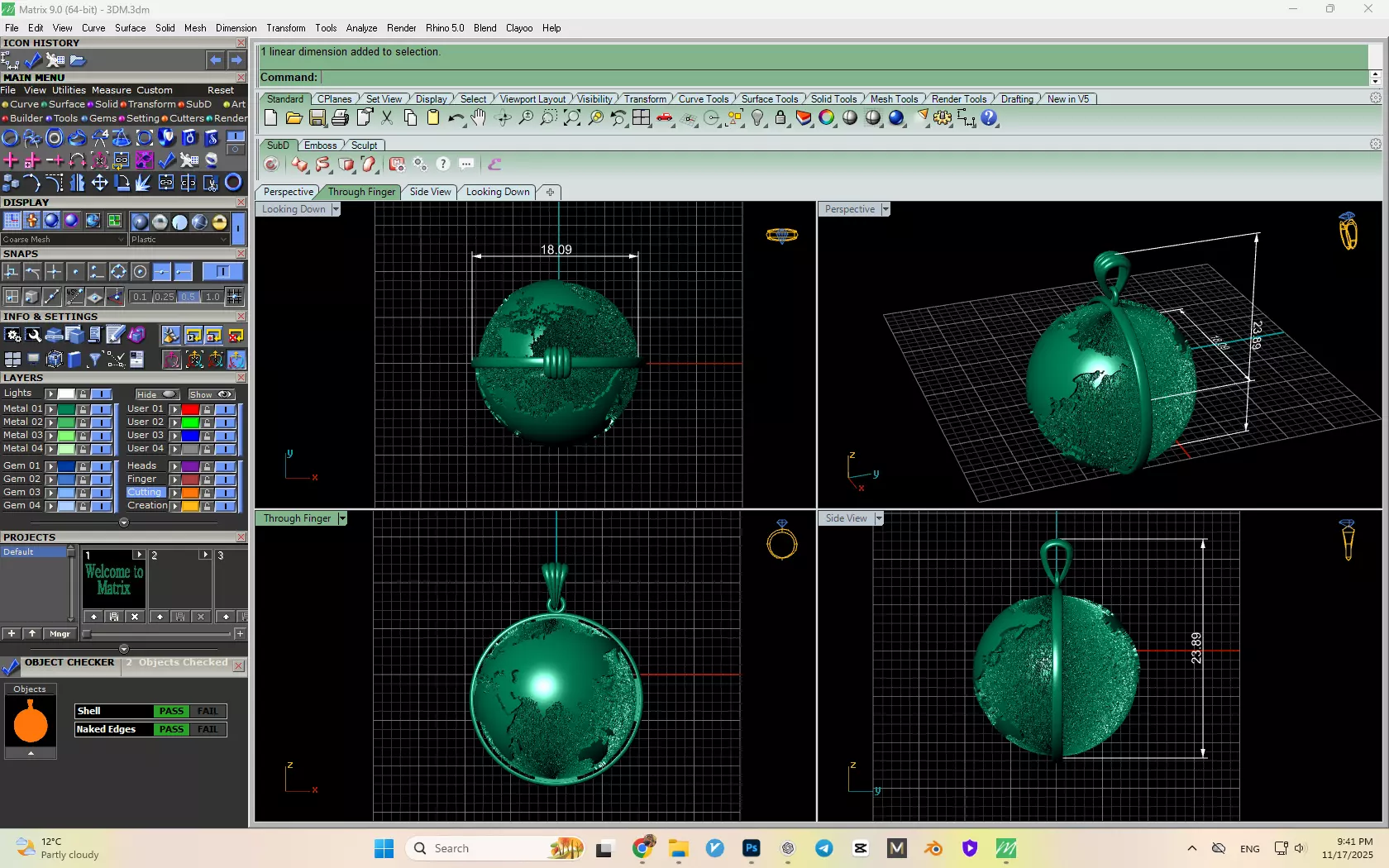Switch to the Curve Tools toolbar tab

tap(704, 98)
